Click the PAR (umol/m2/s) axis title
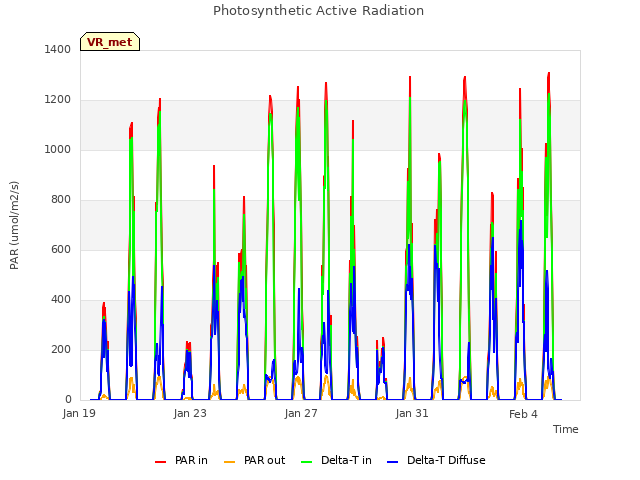 coord(14,225)
